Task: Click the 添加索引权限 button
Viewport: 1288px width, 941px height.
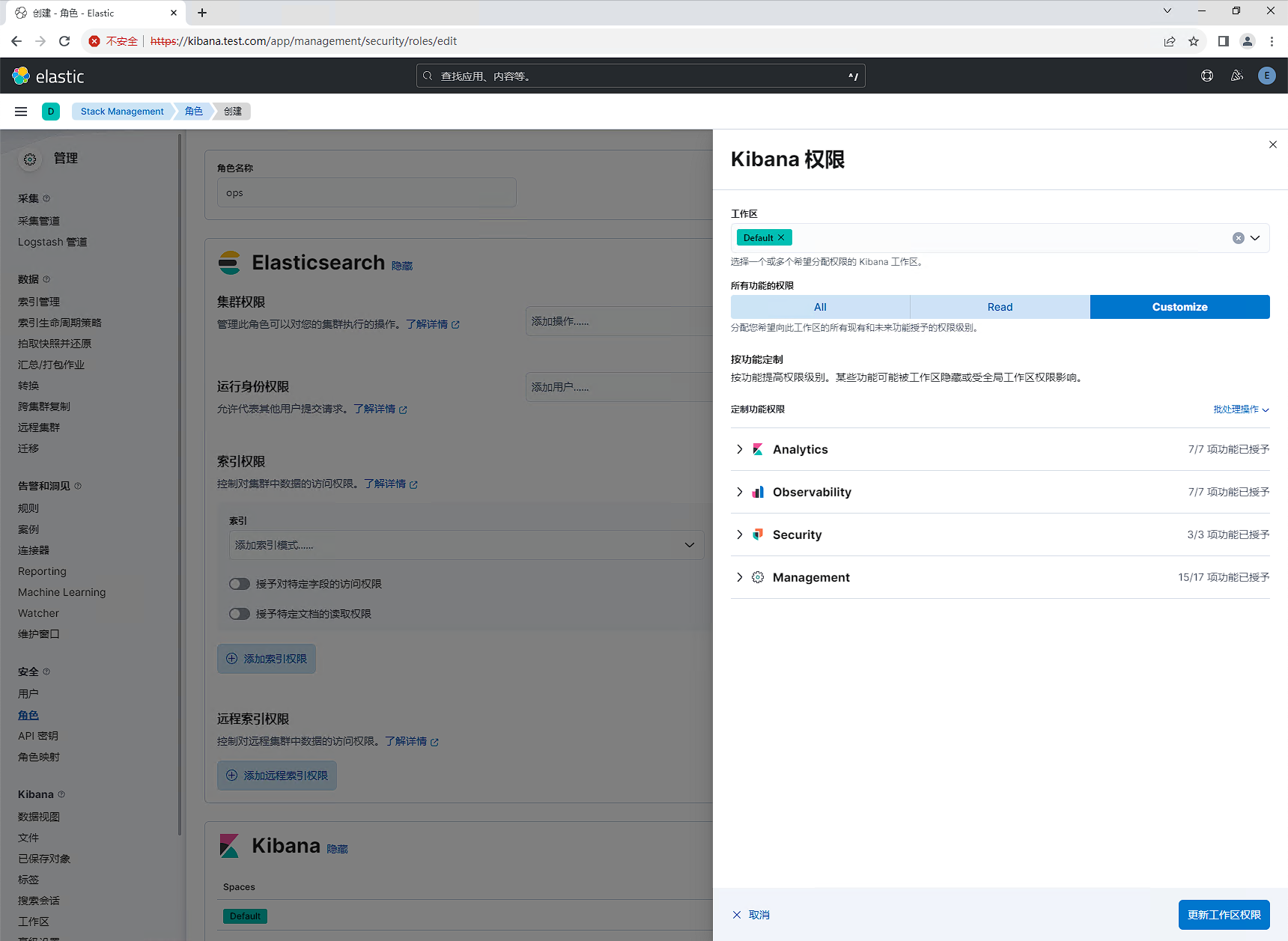Action: pos(267,659)
